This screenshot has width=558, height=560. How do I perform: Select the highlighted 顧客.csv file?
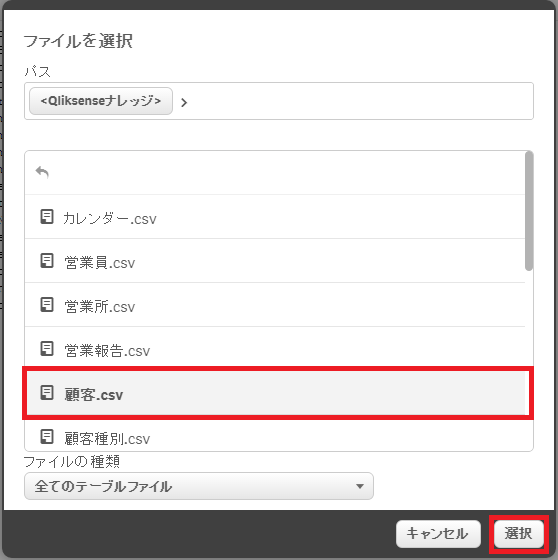point(278,393)
